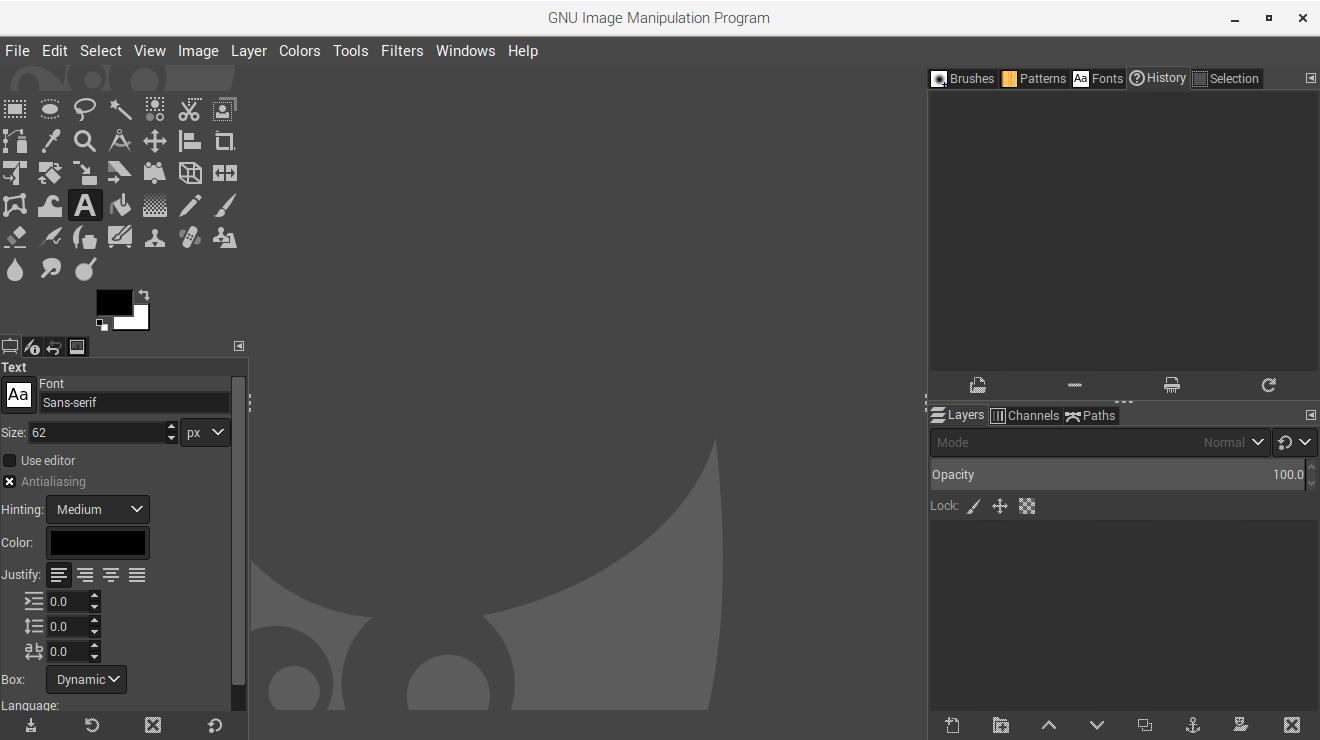This screenshot has width=1320, height=740.
Task: Open the Brushes dock tab configuration menu
Action: 1311,78
